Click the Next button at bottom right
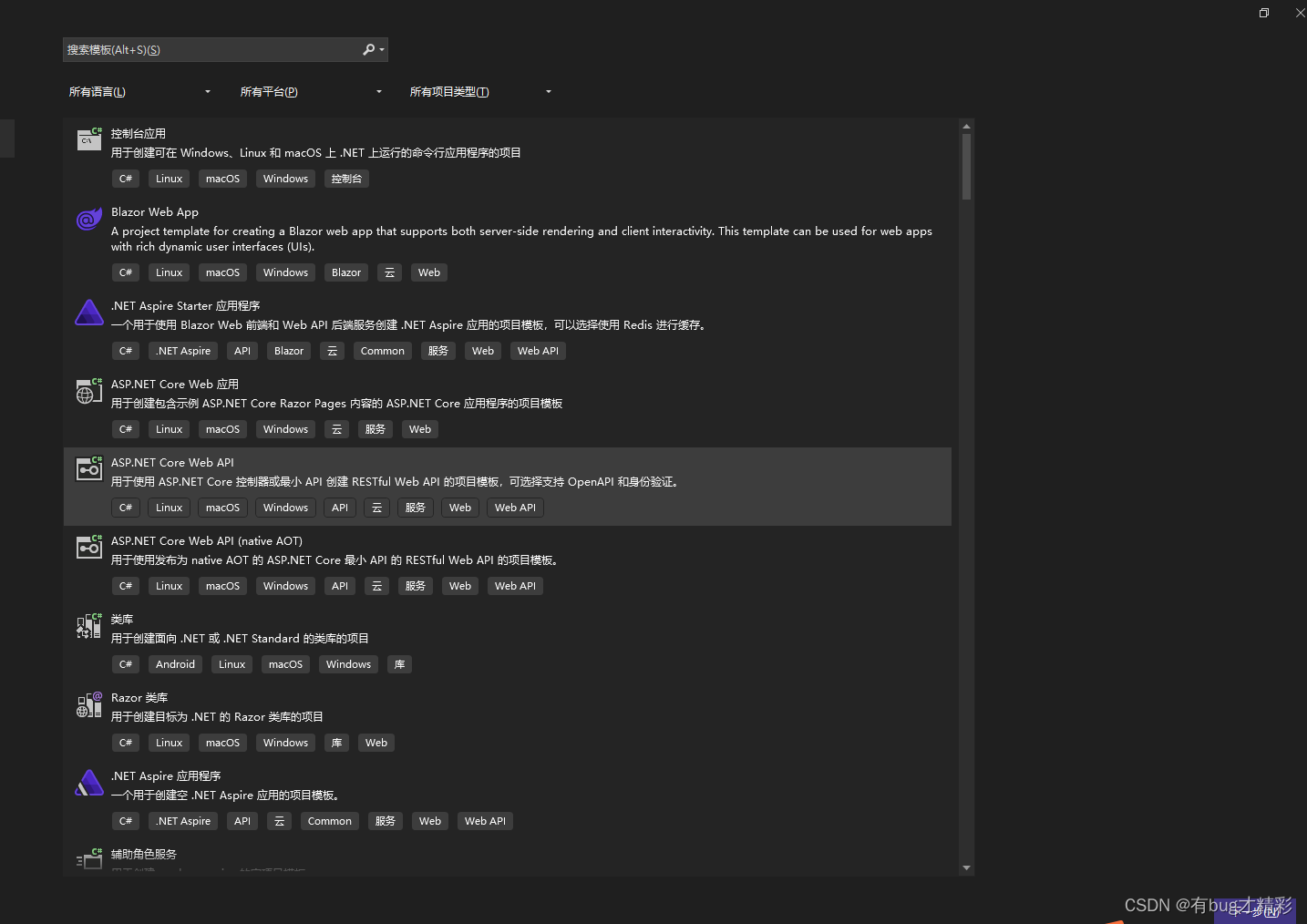The height and width of the screenshot is (924, 1307). click(x=1254, y=910)
